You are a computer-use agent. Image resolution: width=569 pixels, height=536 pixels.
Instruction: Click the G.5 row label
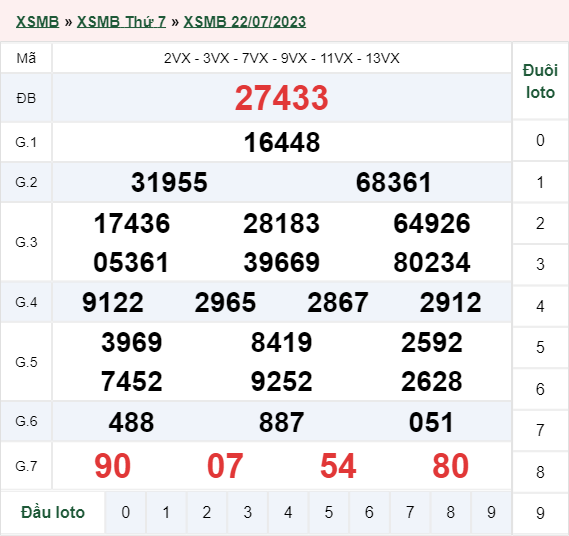[x=26, y=362]
